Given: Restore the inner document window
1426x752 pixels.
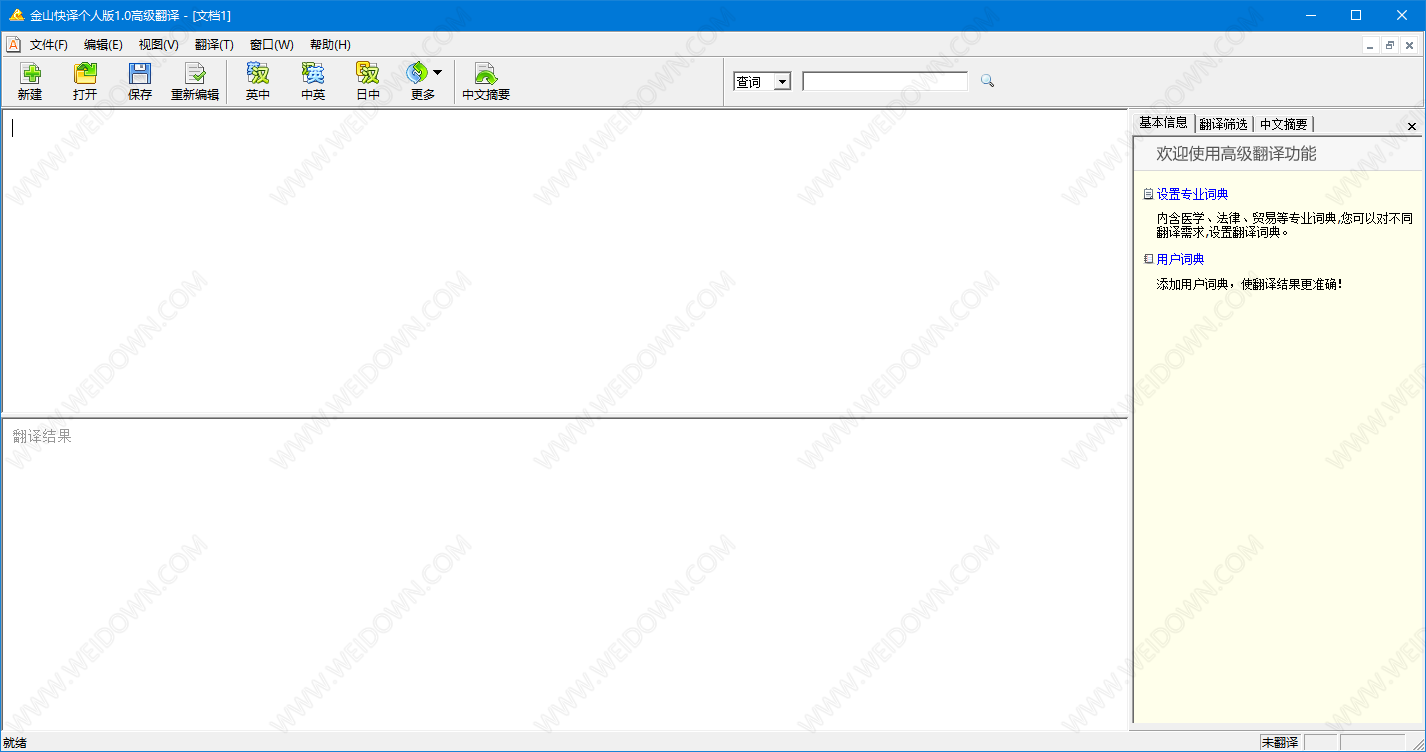Looking at the screenshot, I should pyautogui.click(x=1390, y=45).
